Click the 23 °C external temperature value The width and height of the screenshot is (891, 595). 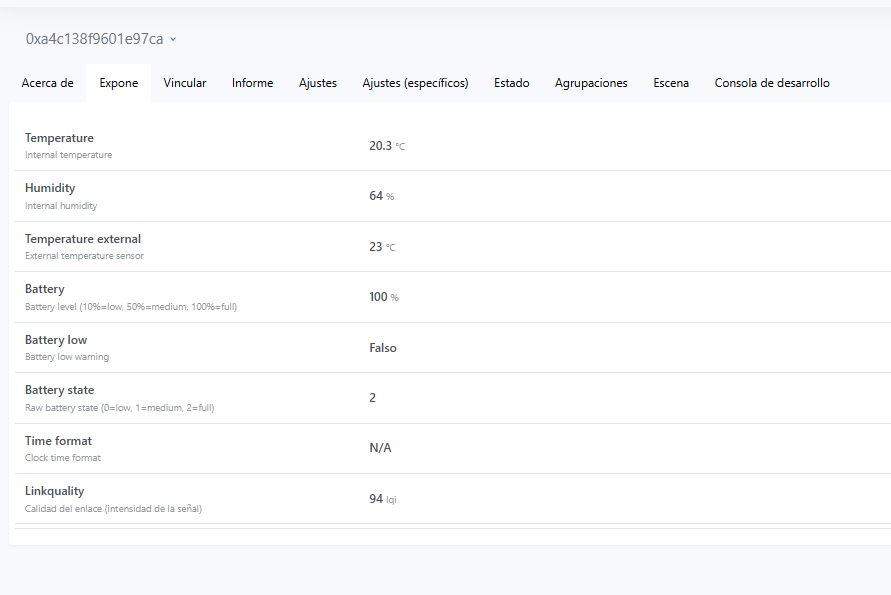tap(381, 247)
